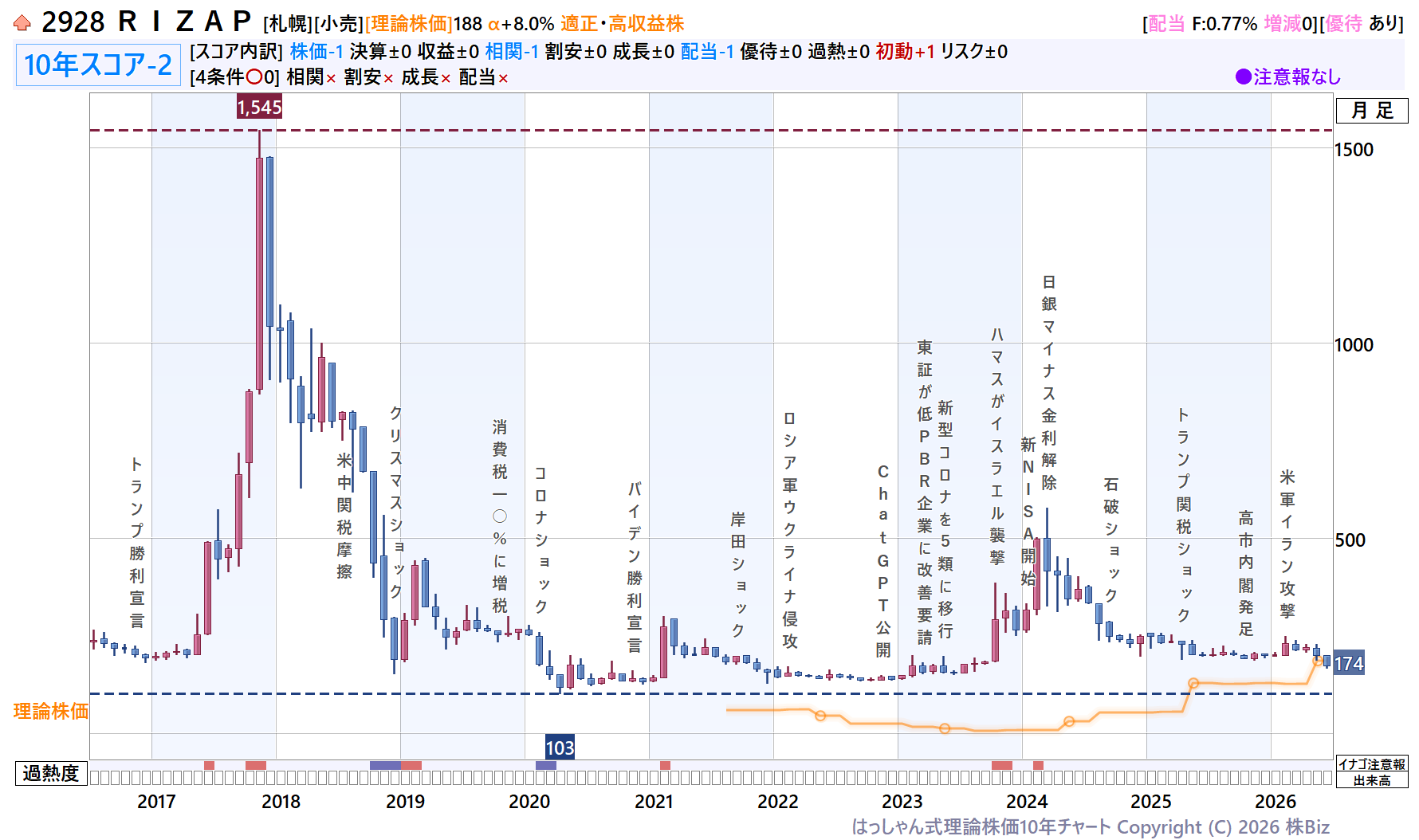Click the [4条件○0] conditions label
The width and height of the screenshot is (1419, 840).
tap(235, 77)
